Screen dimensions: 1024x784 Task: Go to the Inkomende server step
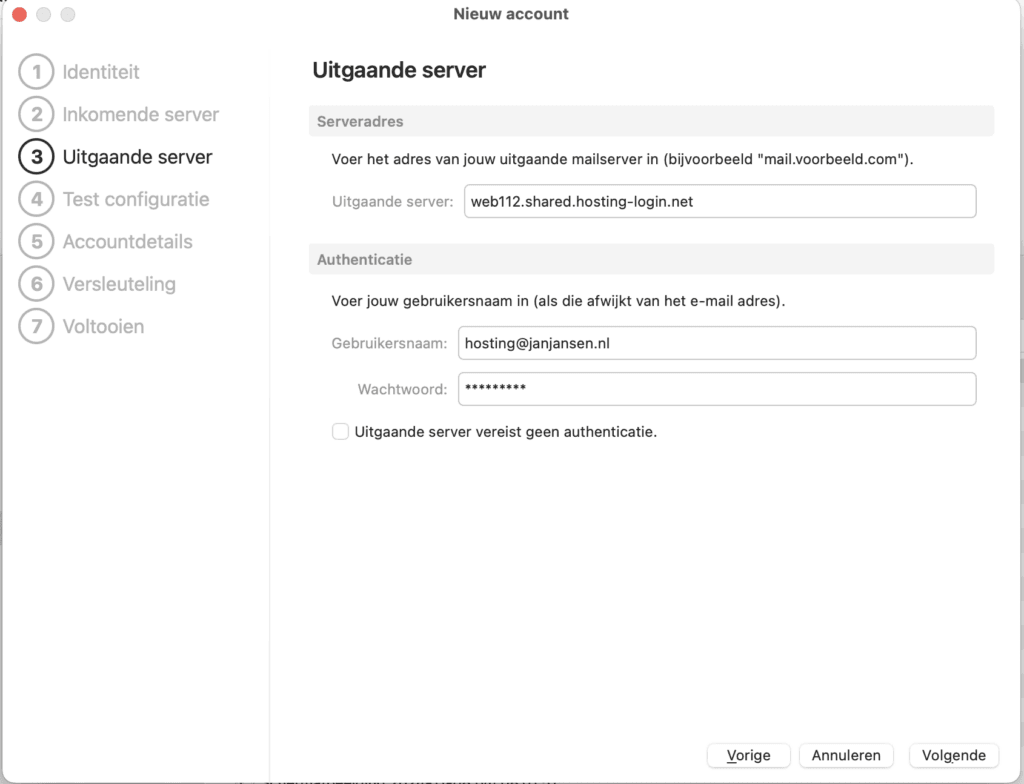140,114
